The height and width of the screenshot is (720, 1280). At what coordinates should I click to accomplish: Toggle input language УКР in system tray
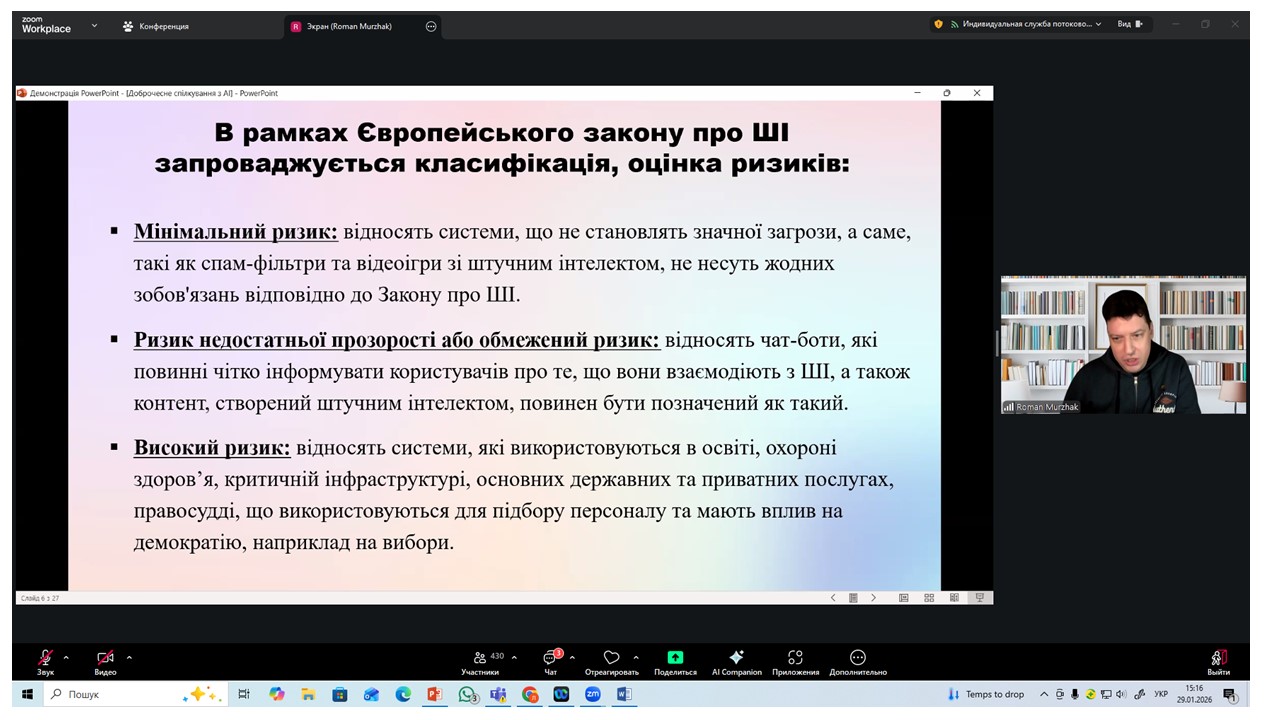(x=1161, y=694)
